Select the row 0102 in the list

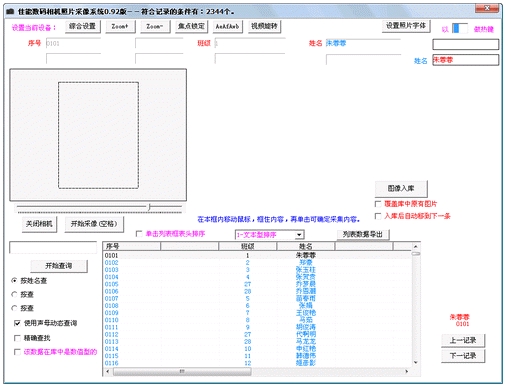point(257,263)
